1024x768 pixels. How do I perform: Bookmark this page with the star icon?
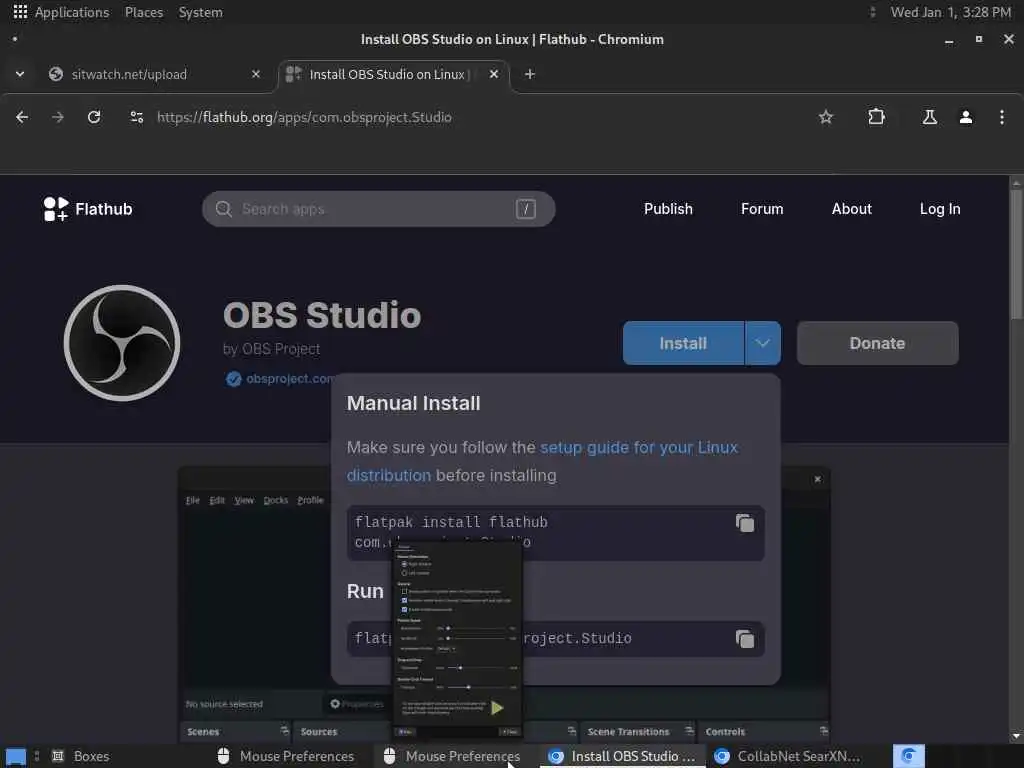point(826,117)
